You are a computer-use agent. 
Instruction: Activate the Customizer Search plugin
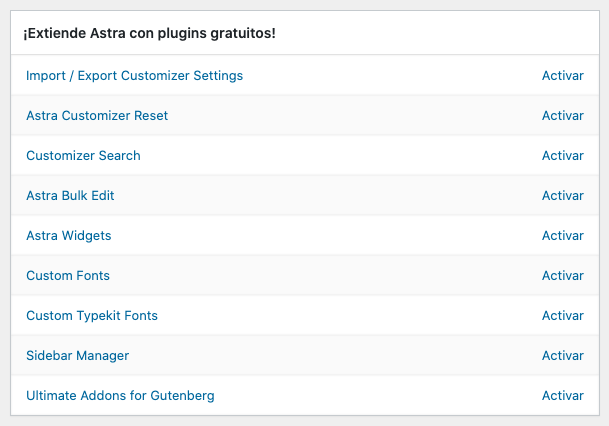click(x=562, y=156)
